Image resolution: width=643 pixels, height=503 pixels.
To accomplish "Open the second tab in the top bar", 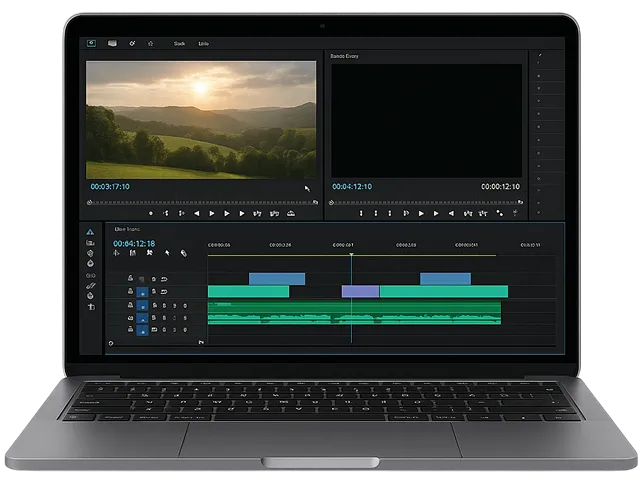I will point(112,43).
